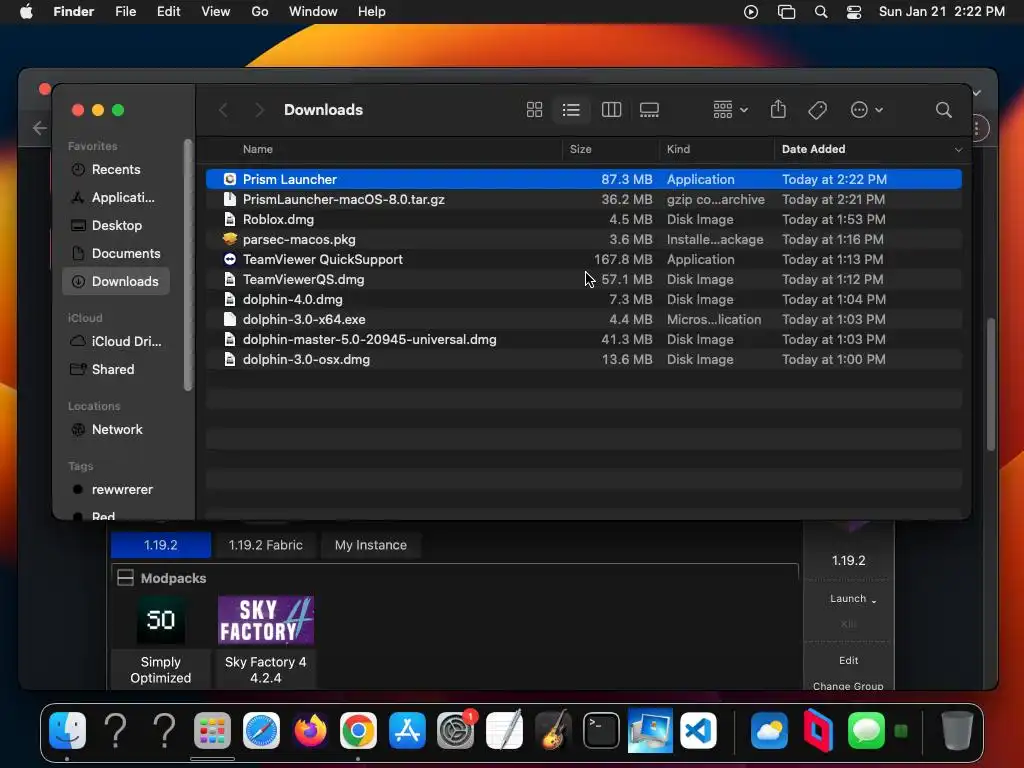Open the Go menu
Viewport: 1024px width, 768px height.
(x=260, y=12)
